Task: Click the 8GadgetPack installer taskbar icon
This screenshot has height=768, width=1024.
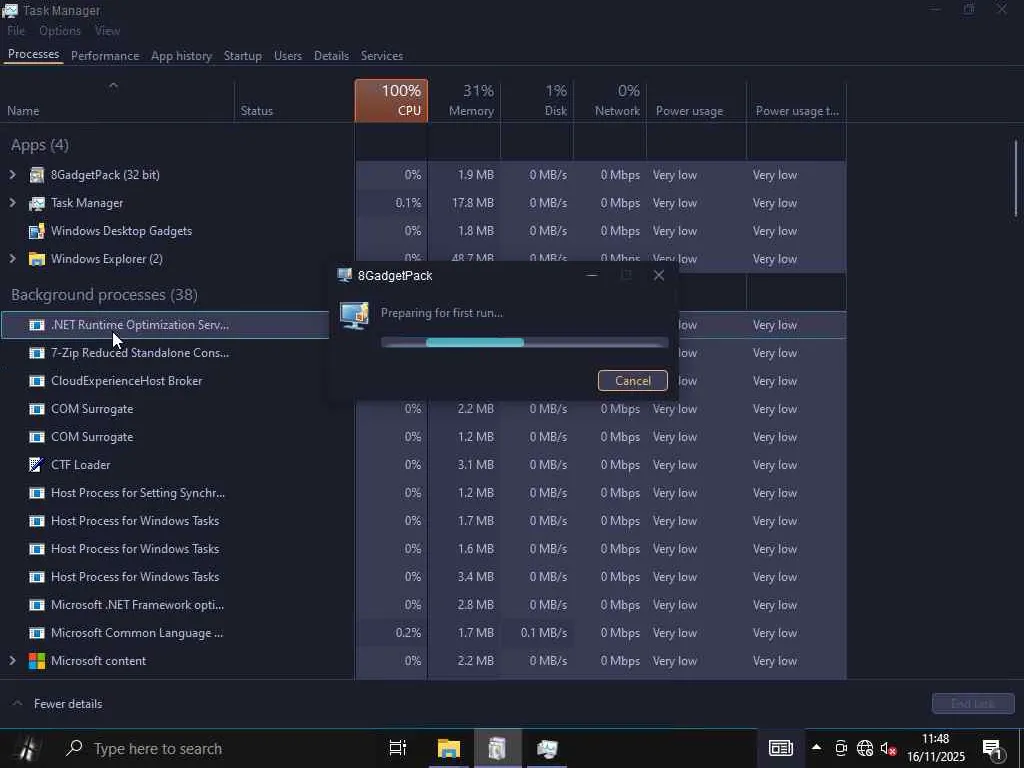Action: tap(497, 748)
